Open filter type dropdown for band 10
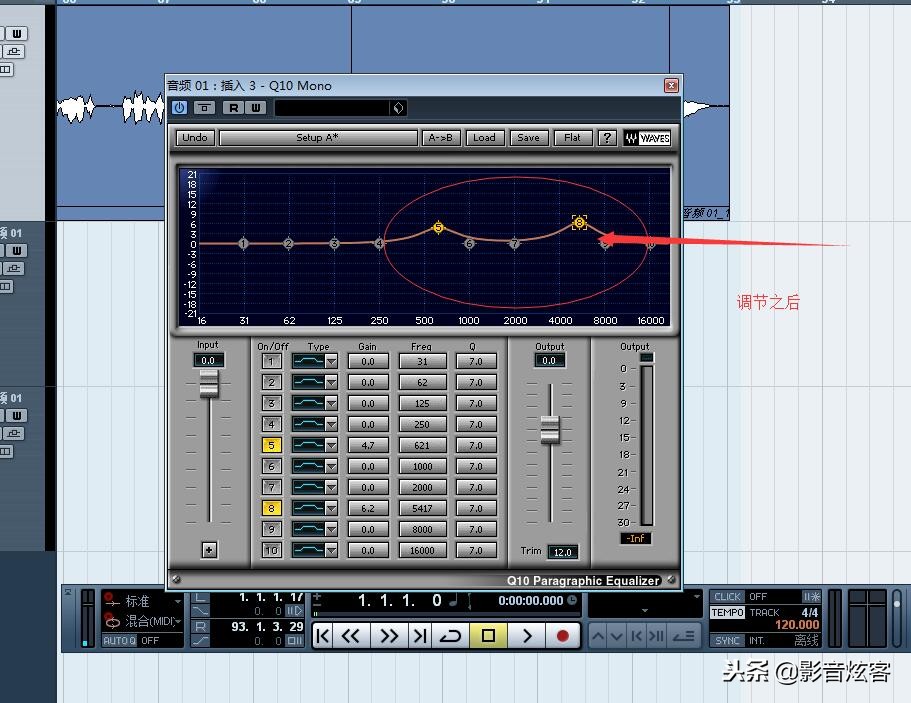This screenshot has height=703, width=911. coord(331,550)
